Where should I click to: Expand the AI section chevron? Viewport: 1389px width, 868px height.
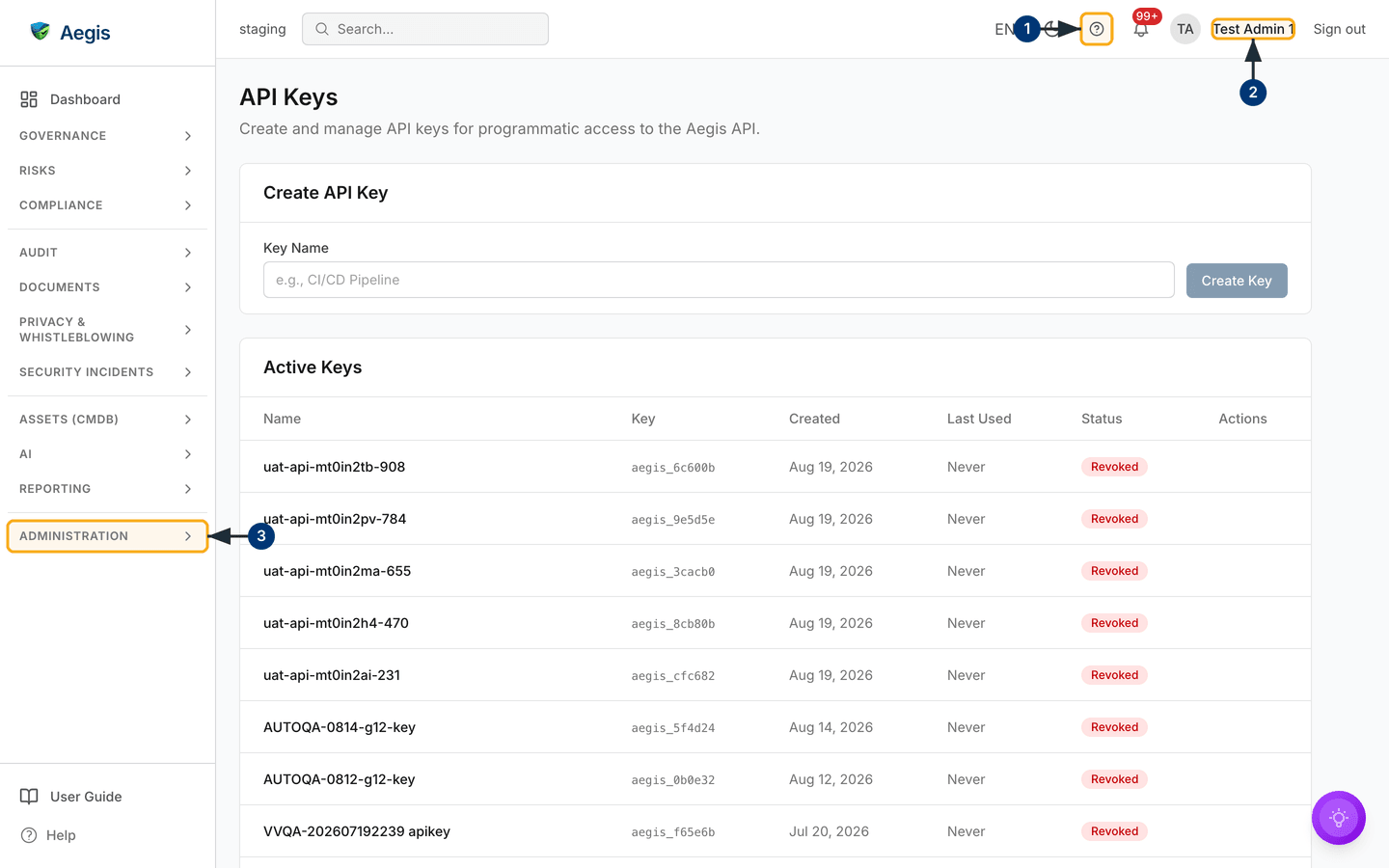[x=188, y=454]
